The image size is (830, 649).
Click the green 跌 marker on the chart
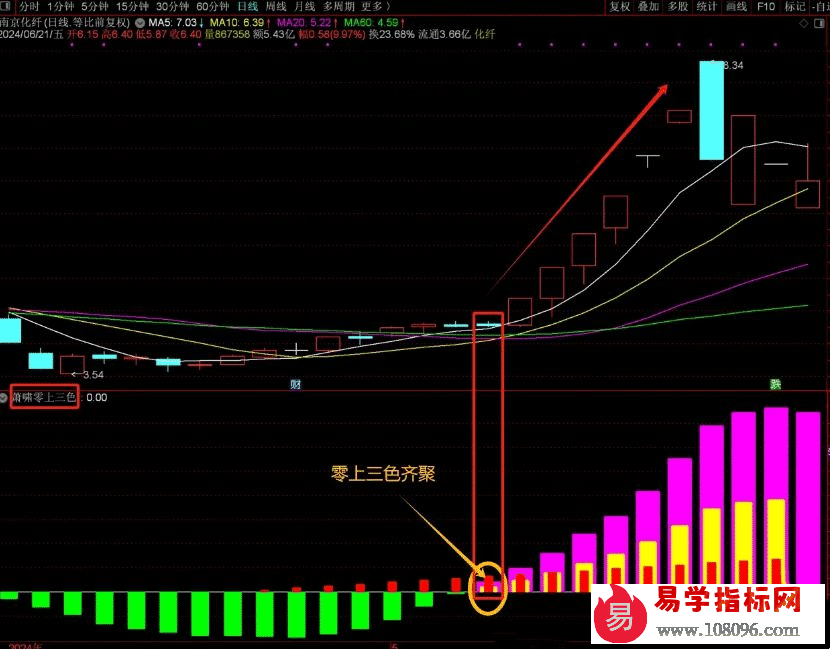(x=775, y=385)
